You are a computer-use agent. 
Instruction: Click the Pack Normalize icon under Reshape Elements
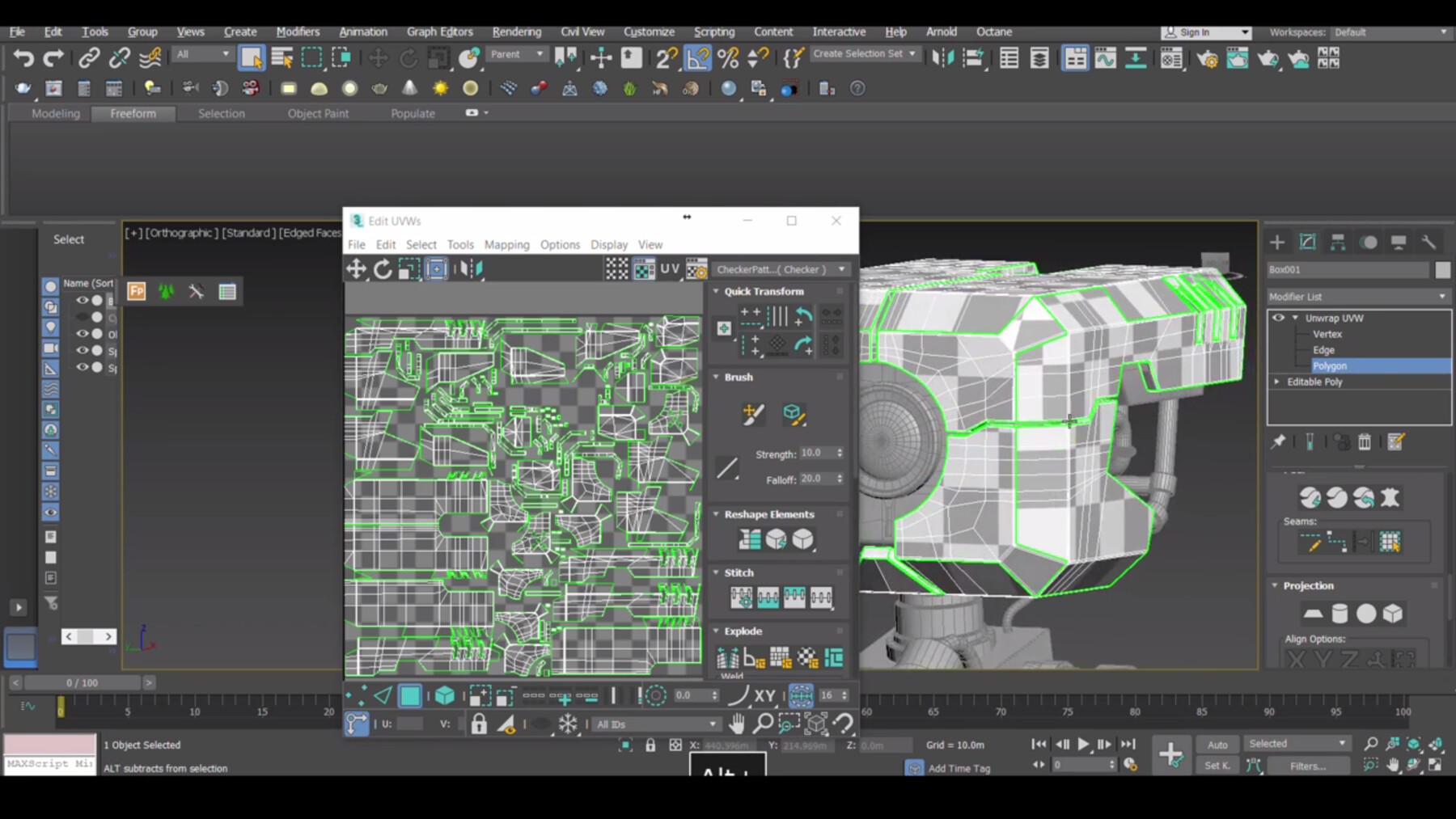[x=748, y=538]
